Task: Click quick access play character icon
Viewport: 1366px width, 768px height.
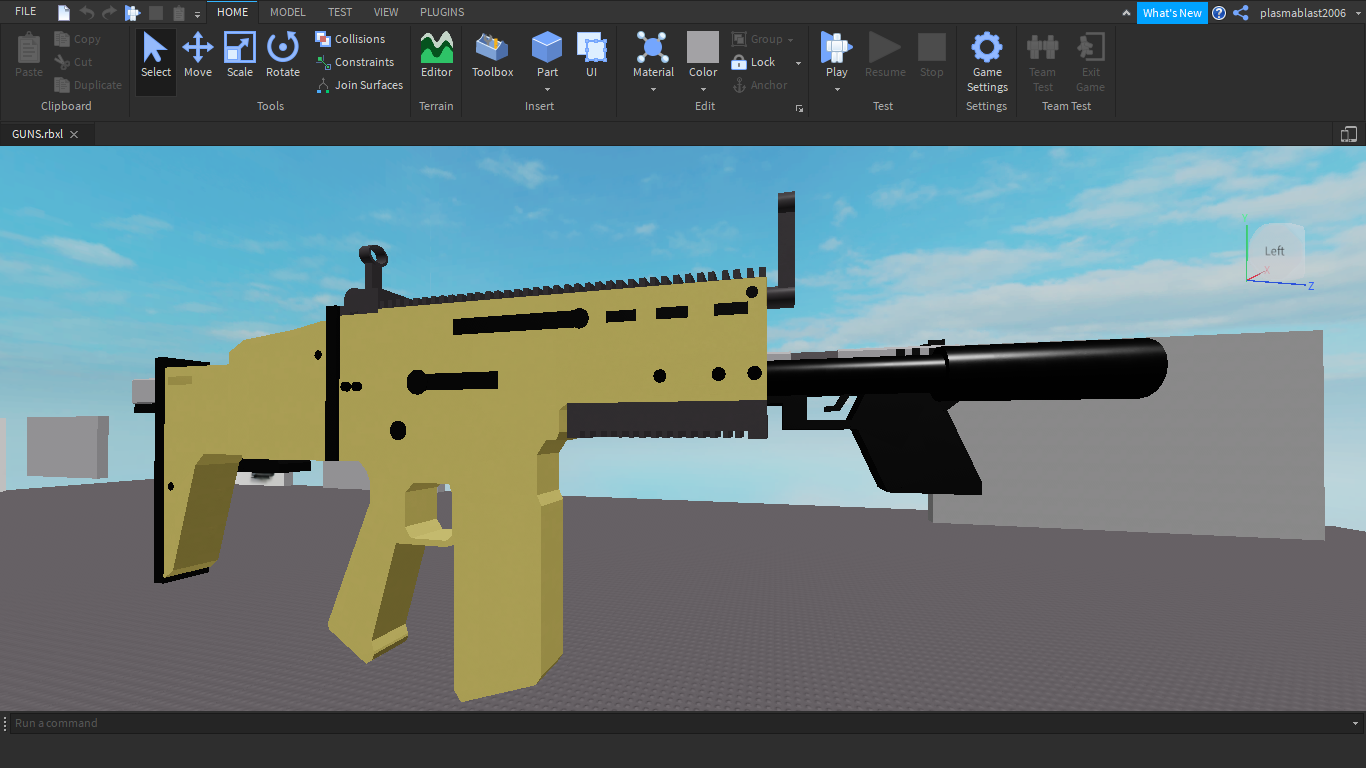Action: point(132,13)
